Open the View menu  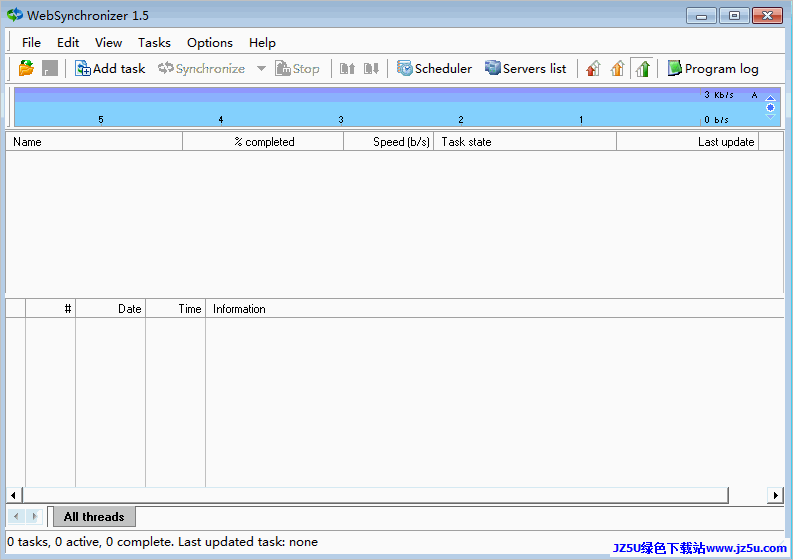[x=108, y=42]
